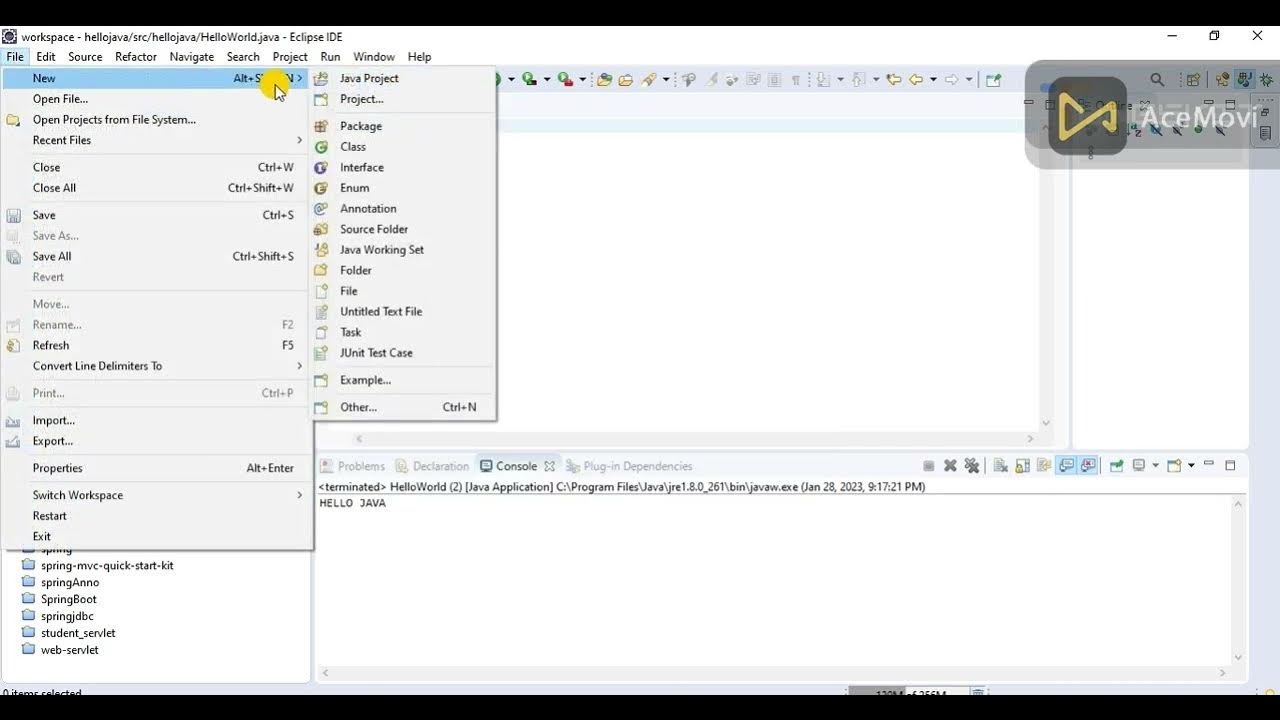Switch to Plug-in Dependencies tab

click(629, 466)
